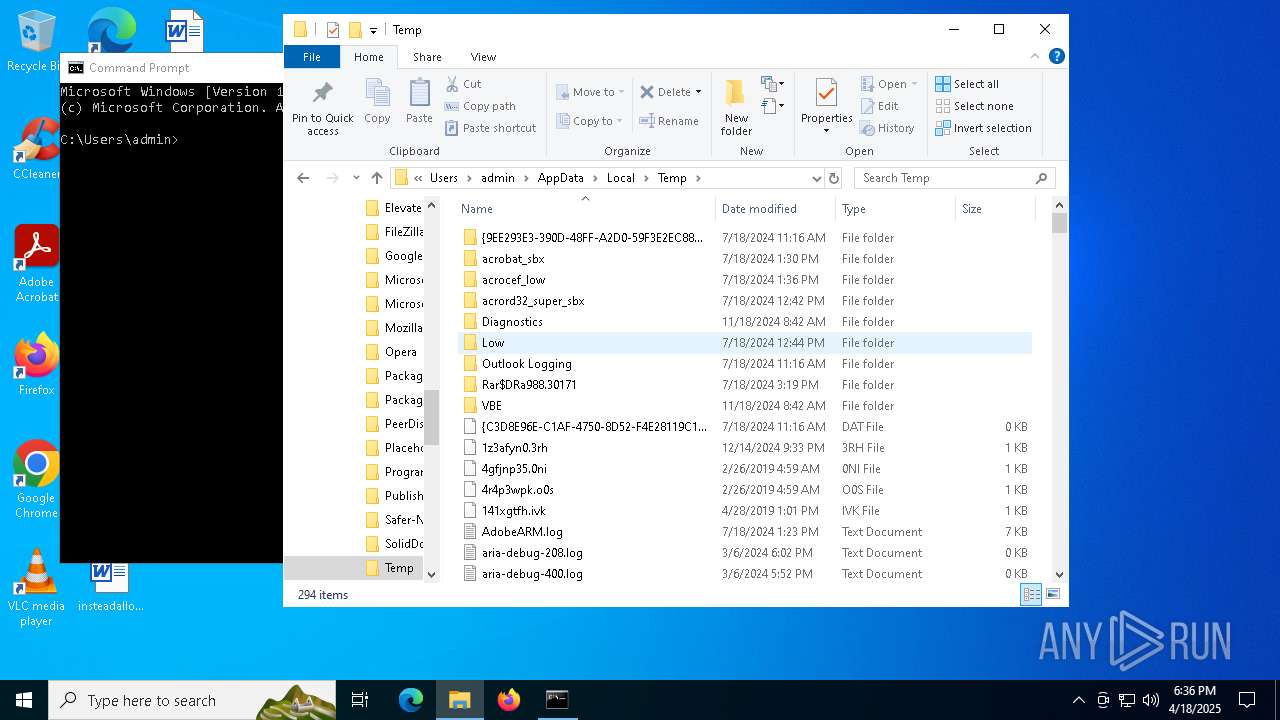Click AppData in address breadcrumb

[560, 178]
